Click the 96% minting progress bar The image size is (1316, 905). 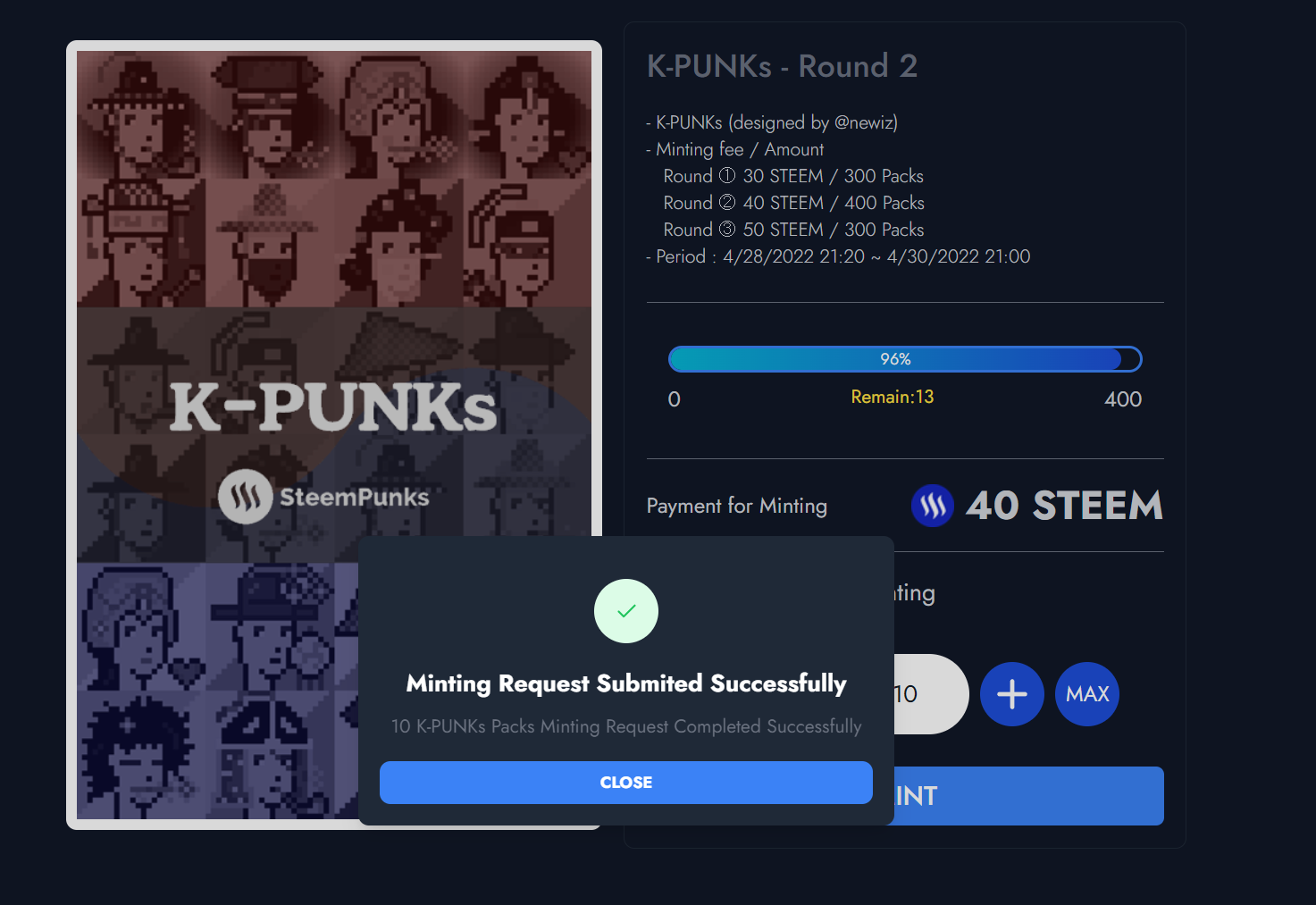coord(905,359)
